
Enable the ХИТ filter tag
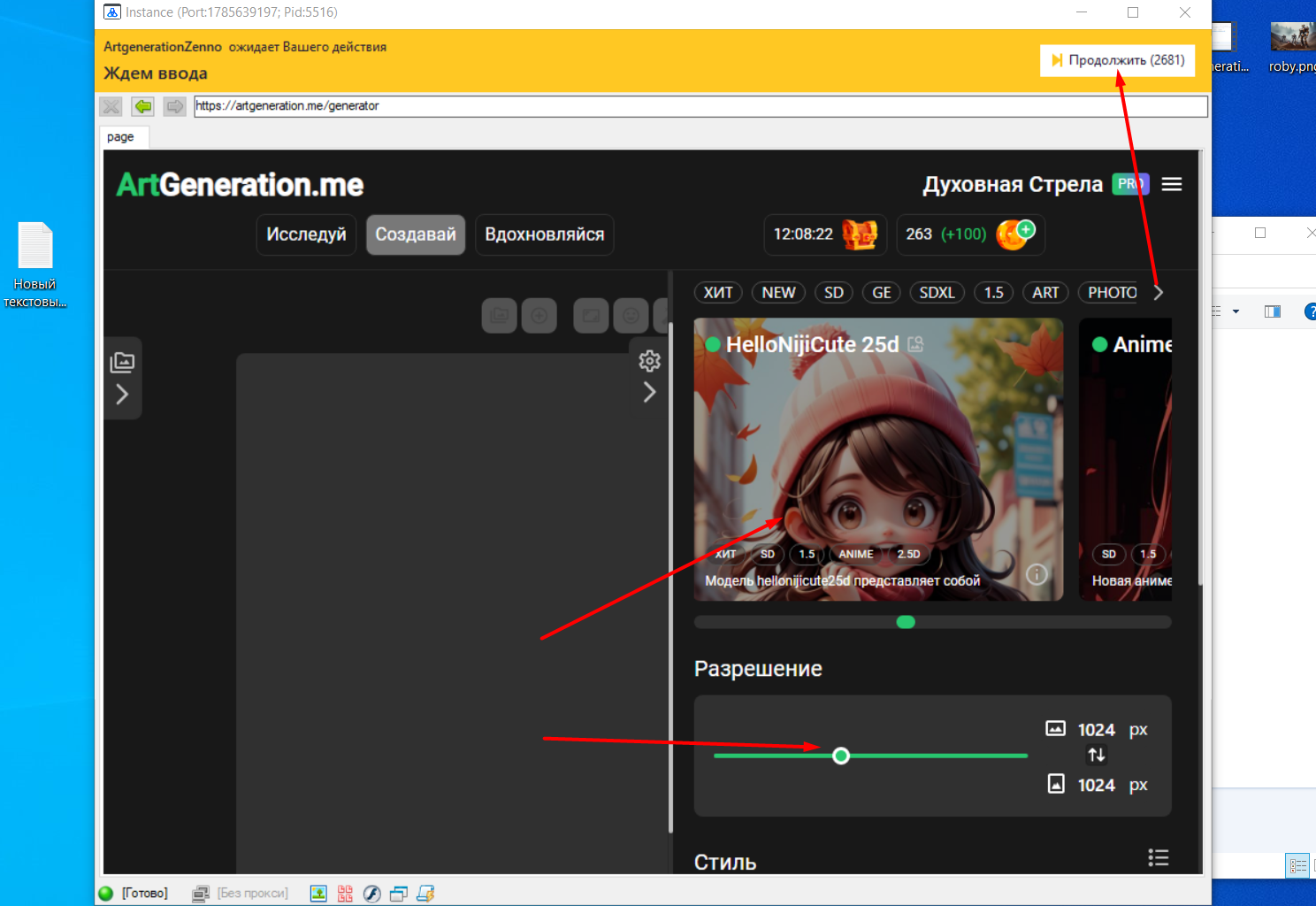point(718,292)
